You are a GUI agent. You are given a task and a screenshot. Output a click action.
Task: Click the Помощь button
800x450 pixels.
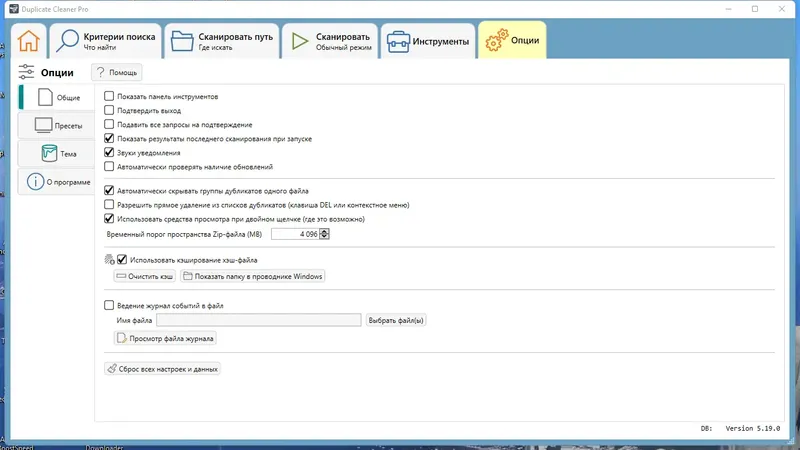tap(117, 72)
